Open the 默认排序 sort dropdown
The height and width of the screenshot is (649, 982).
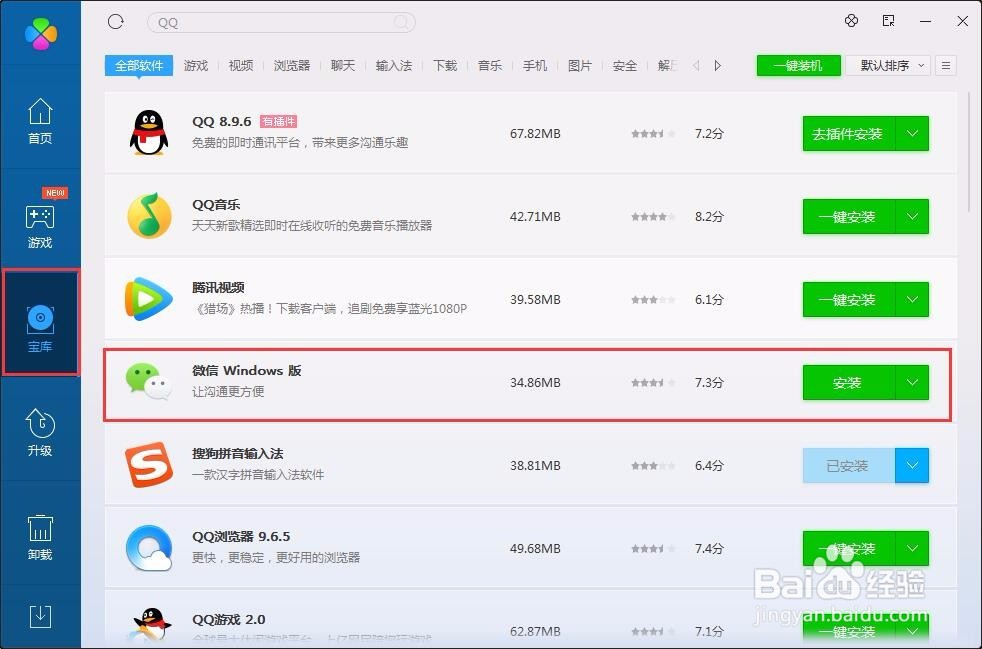pos(887,65)
